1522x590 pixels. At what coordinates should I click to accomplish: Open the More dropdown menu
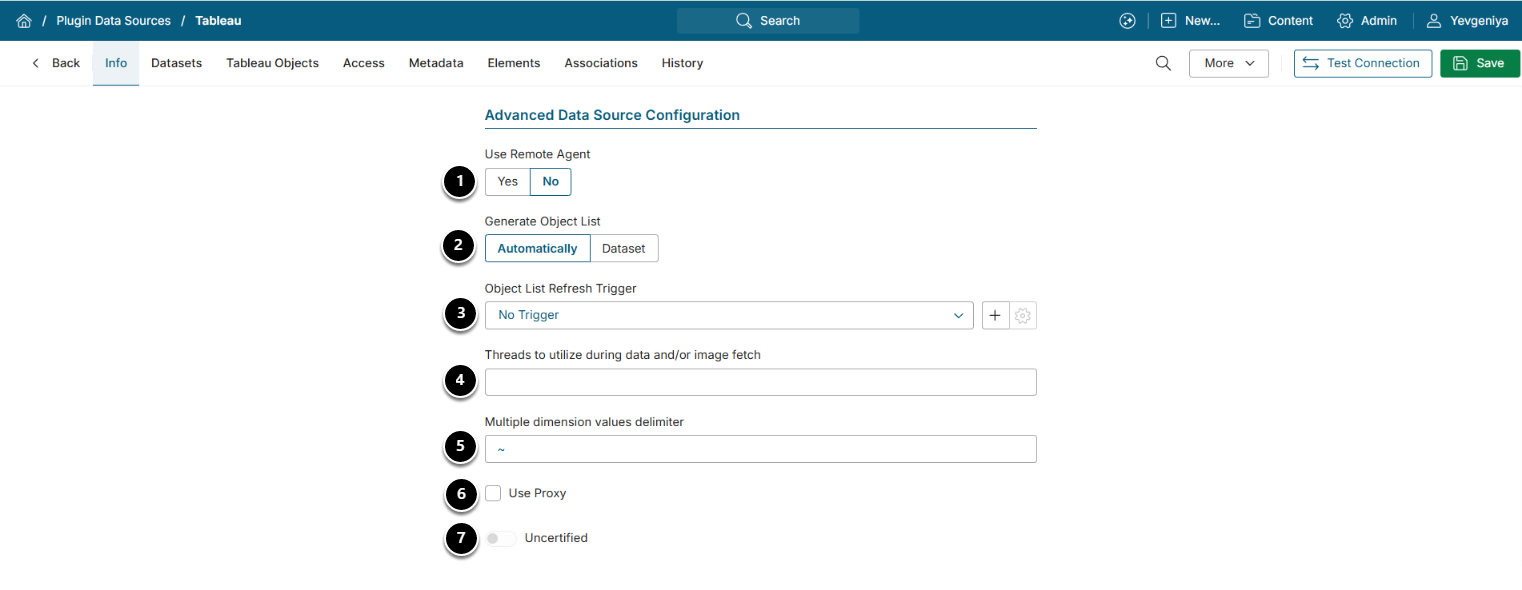[1228, 63]
